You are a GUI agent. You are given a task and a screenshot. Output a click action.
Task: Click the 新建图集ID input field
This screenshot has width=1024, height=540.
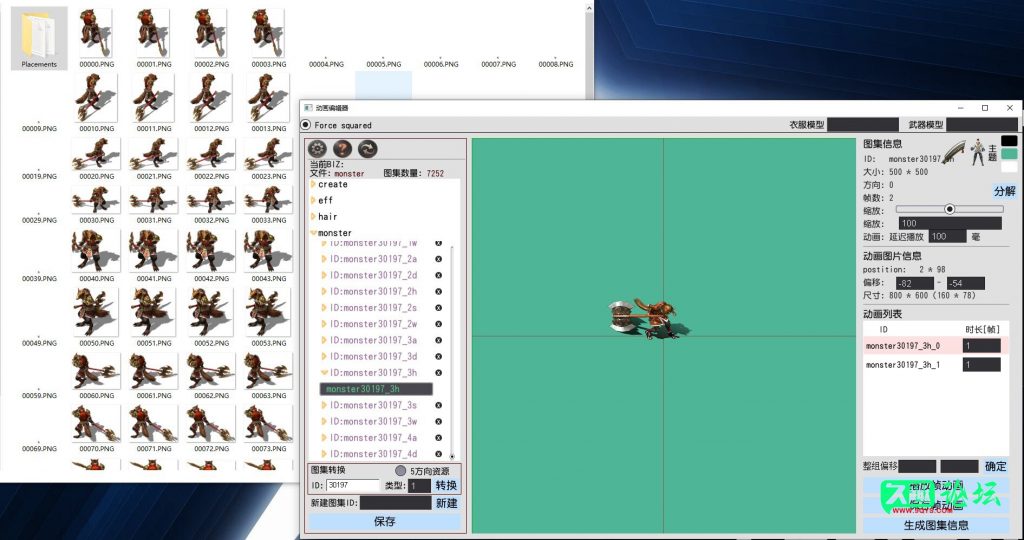tap(396, 503)
